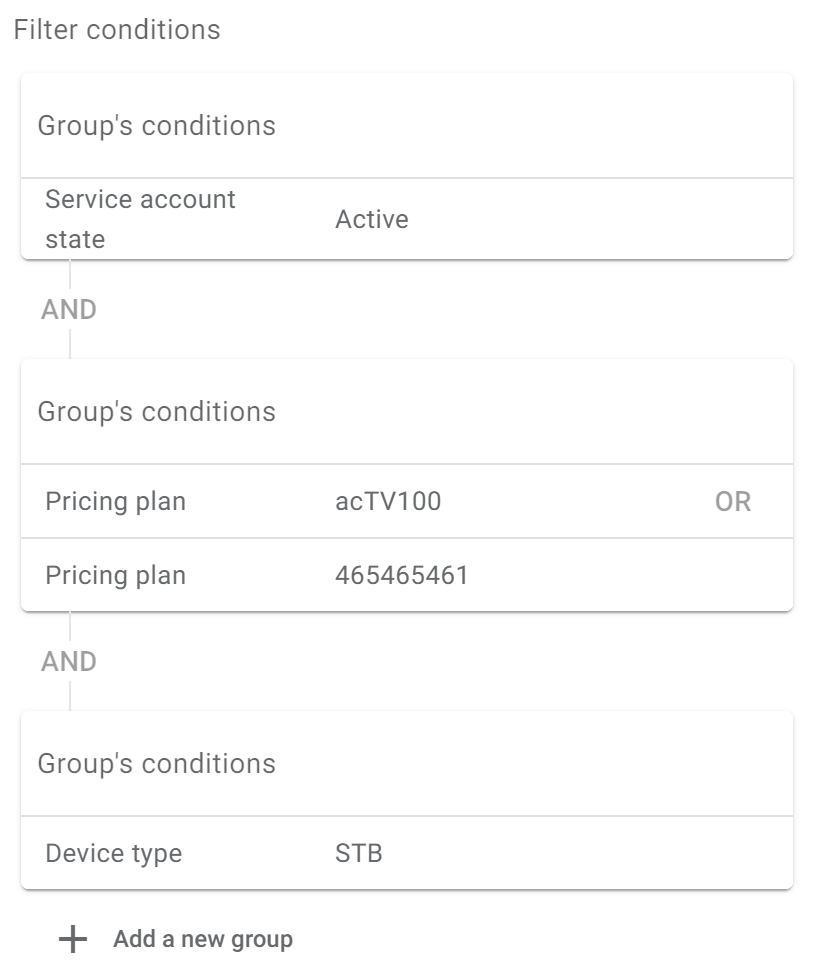Click the first AND connector label

click(69, 310)
